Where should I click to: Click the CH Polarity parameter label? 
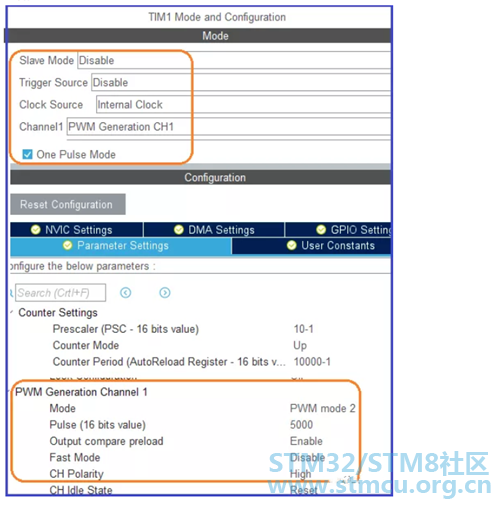(76, 474)
